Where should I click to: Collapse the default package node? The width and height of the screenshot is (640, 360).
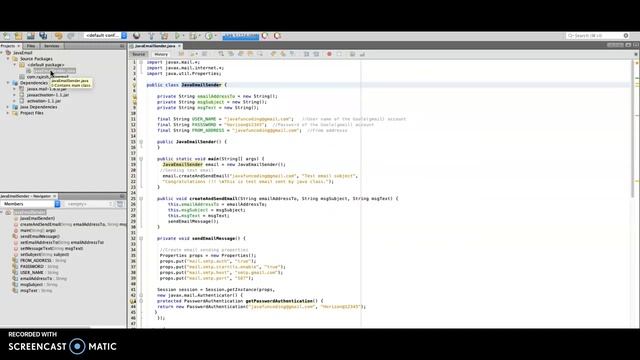pos(15,65)
